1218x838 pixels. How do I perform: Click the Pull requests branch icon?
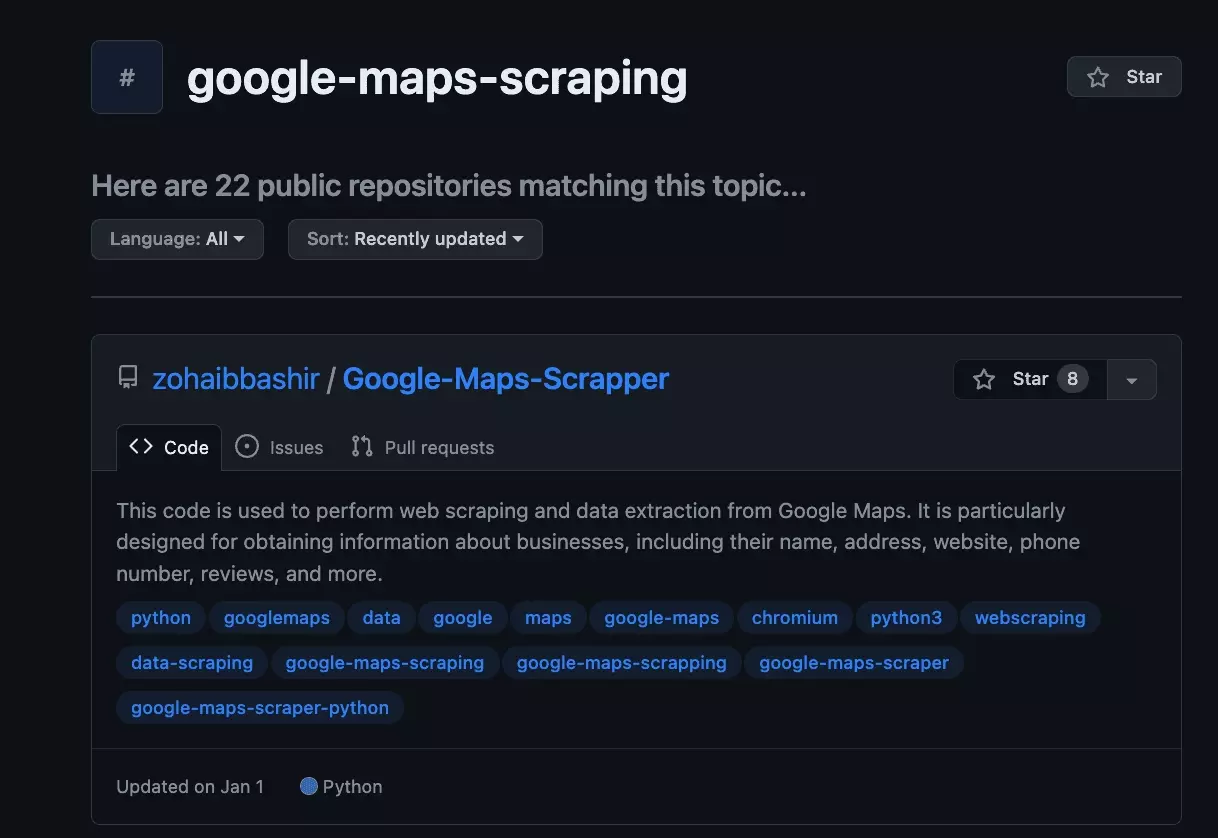coord(362,446)
